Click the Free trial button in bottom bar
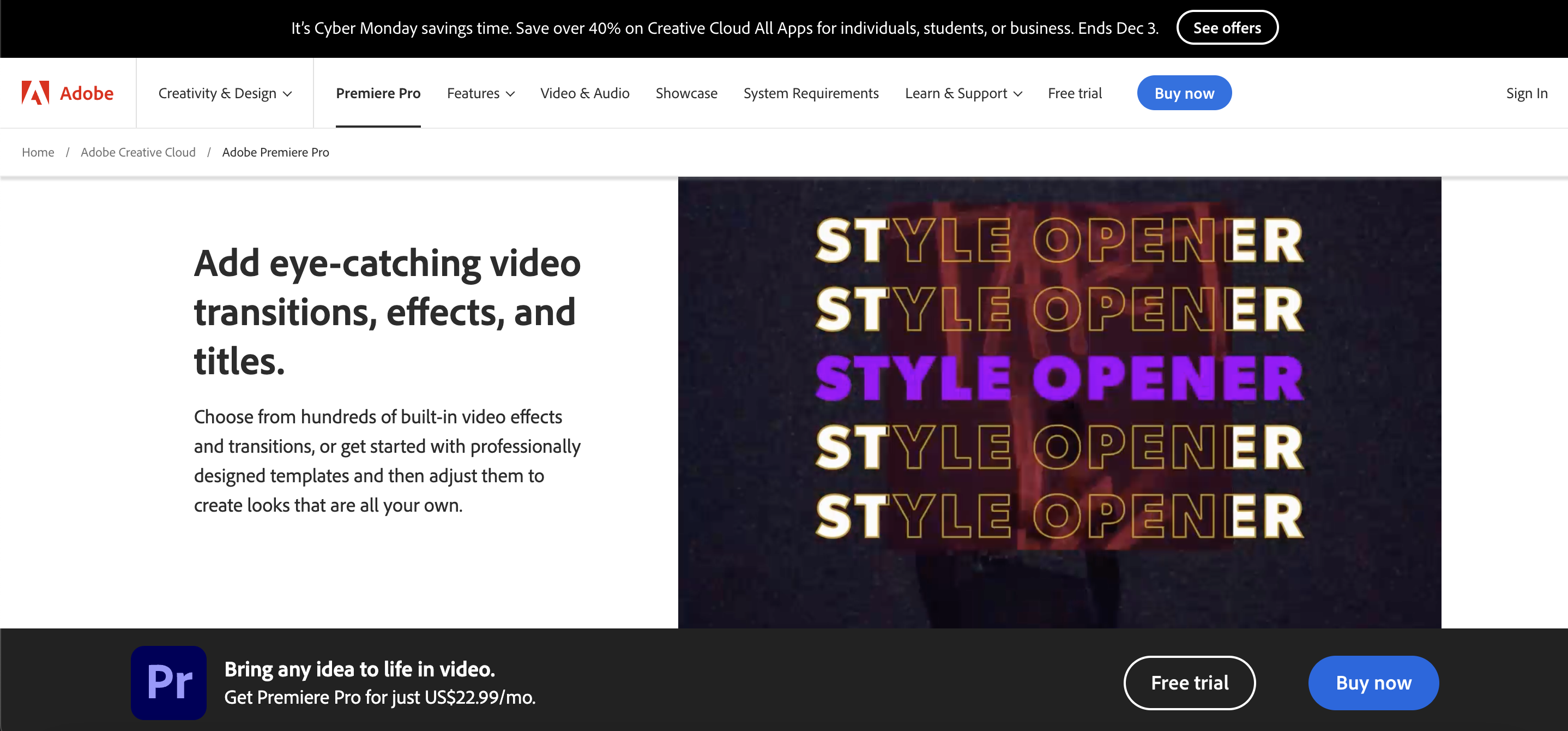 pyautogui.click(x=1189, y=682)
